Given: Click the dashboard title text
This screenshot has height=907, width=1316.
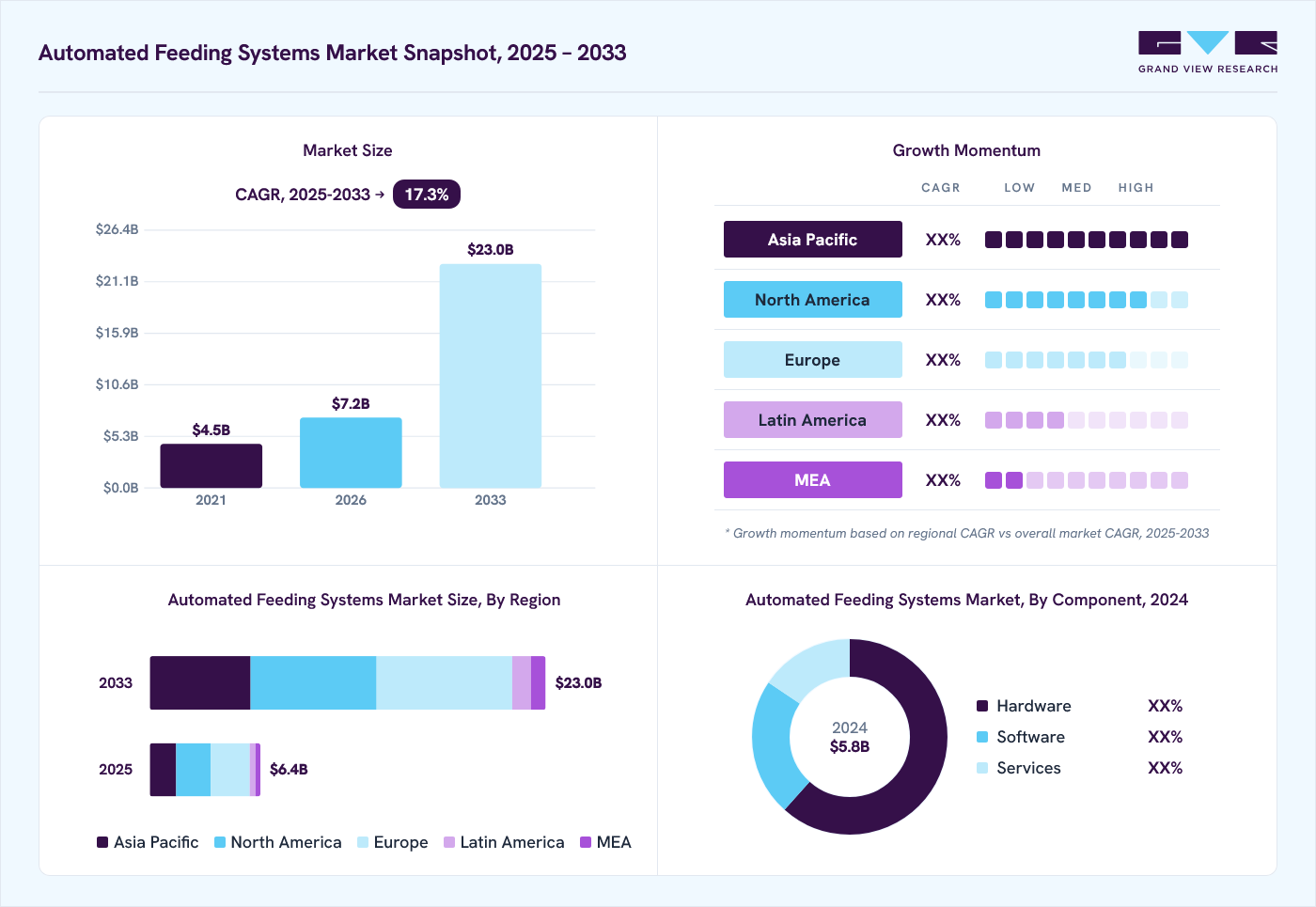Looking at the screenshot, I should pos(333,53).
